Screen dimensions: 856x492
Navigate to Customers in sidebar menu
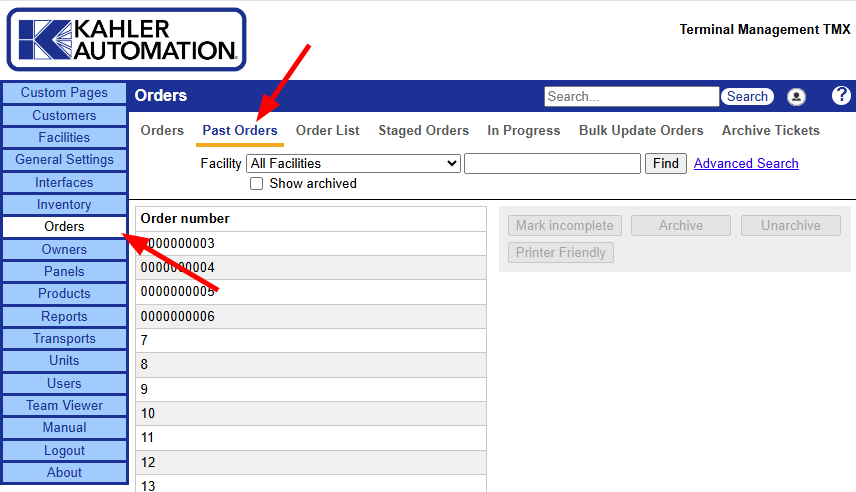coord(64,115)
